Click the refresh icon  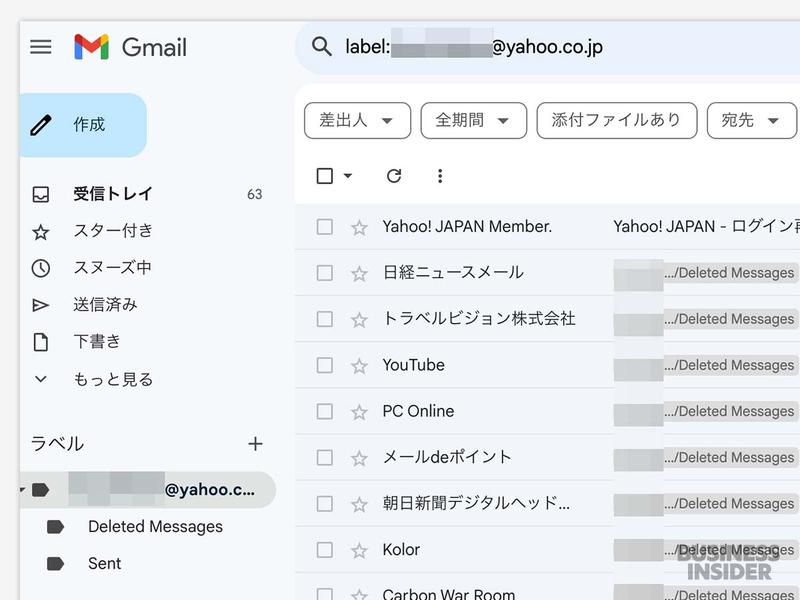394,176
